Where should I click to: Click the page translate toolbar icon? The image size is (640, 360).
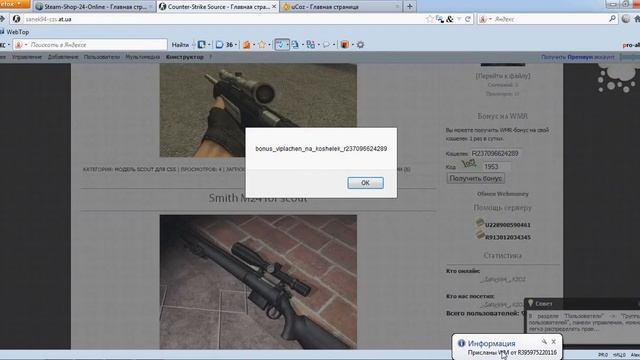point(295,44)
